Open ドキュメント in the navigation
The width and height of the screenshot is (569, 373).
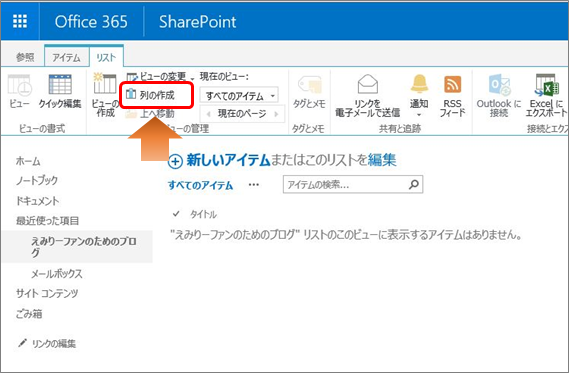(37, 201)
